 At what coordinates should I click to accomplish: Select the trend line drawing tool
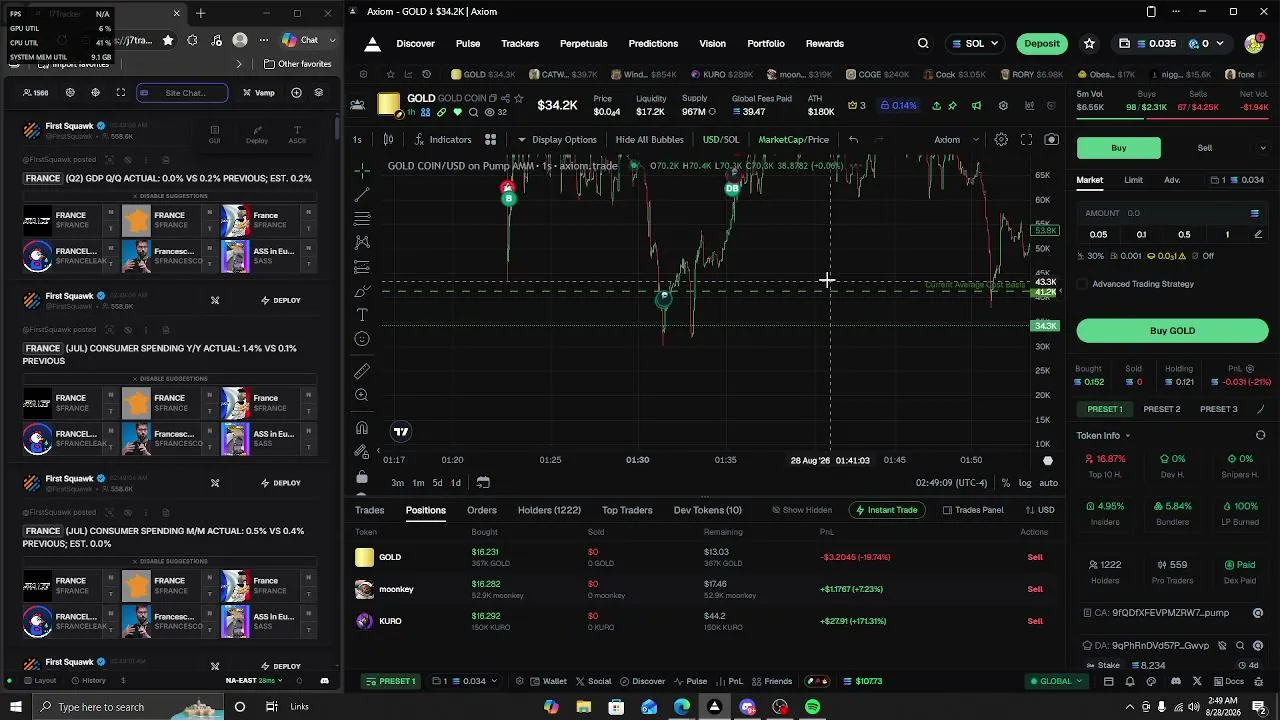(x=362, y=194)
